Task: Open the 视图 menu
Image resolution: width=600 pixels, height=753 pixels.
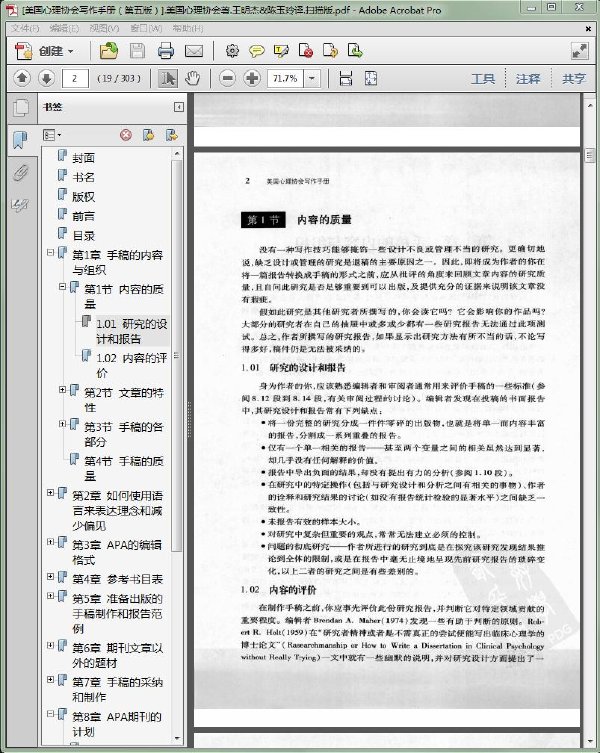Action: [x=104, y=28]
